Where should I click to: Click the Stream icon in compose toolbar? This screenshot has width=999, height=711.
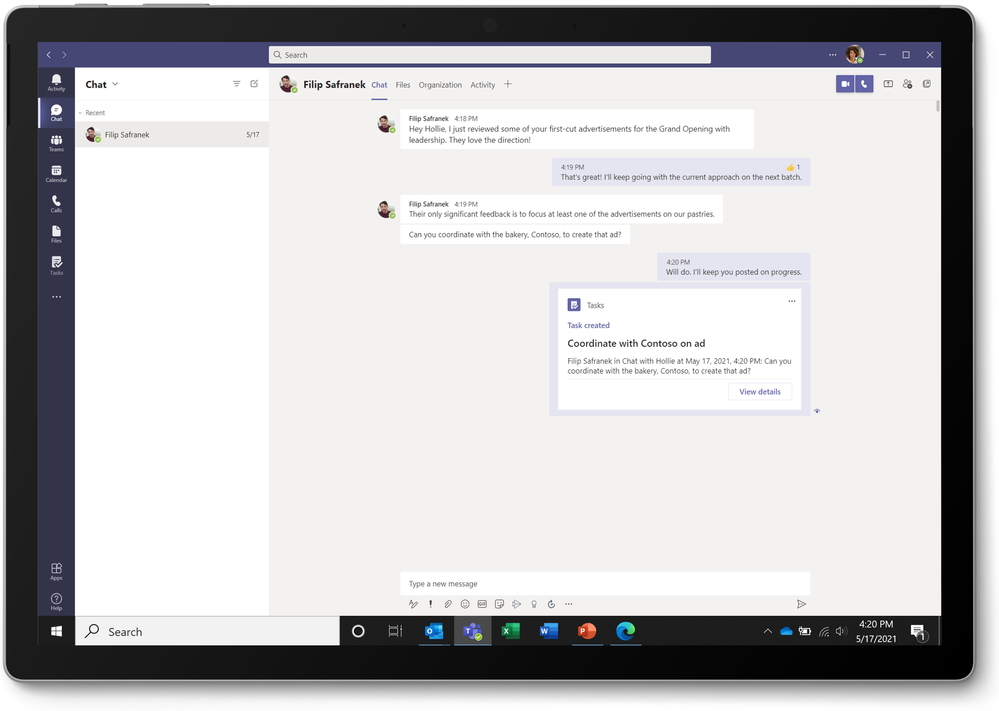click(517, 604)
